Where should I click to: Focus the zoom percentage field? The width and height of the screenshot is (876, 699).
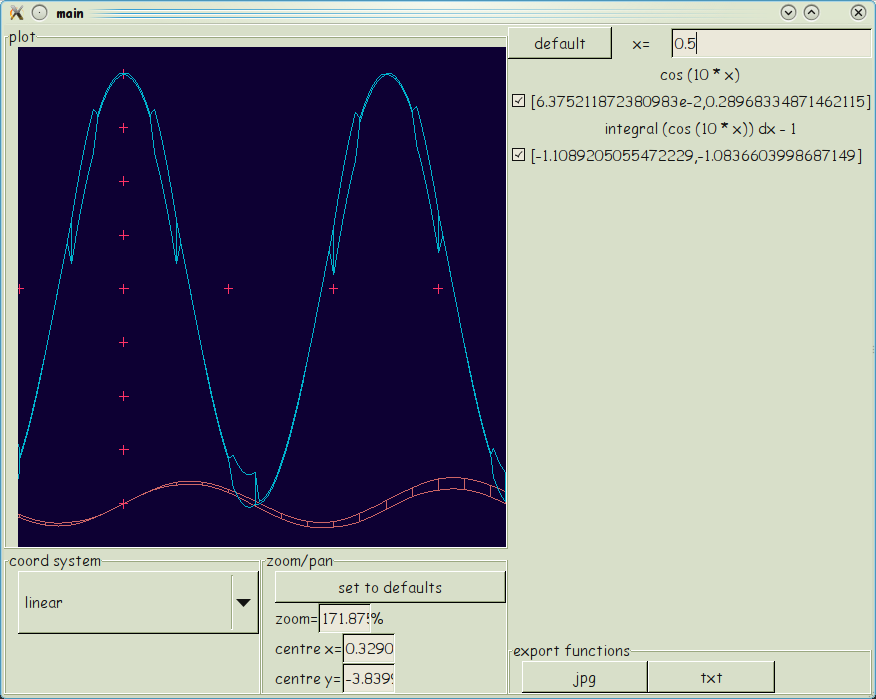[x=345, y=619]
